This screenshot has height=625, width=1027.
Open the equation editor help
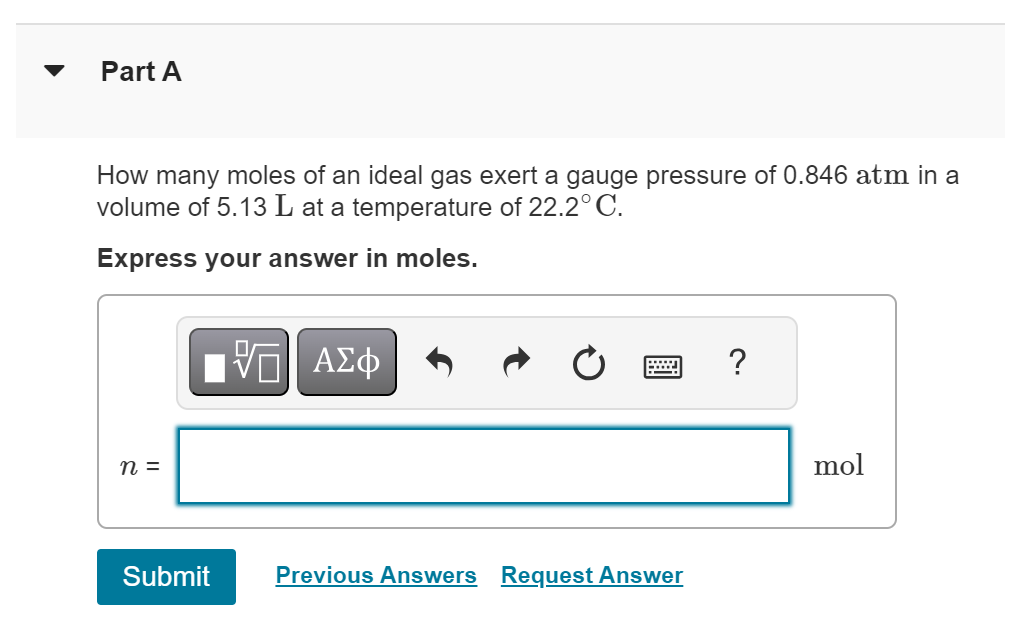click(x=737, y=362)
